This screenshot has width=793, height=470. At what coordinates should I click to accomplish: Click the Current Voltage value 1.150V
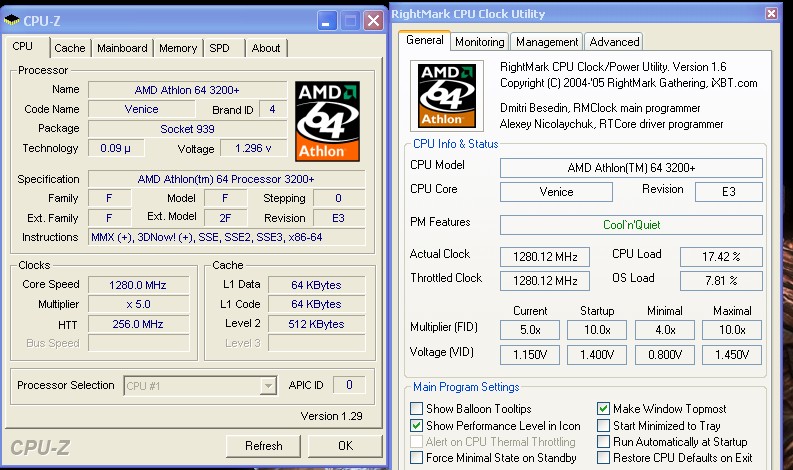point(530,355)
